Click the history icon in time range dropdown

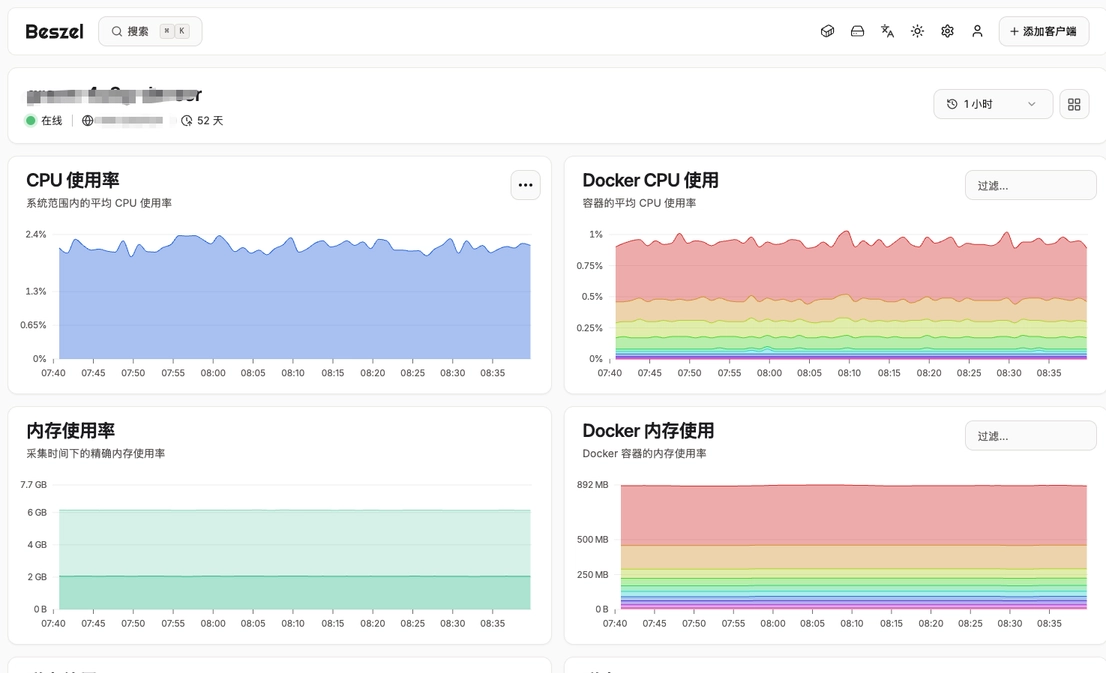(952, 104)
